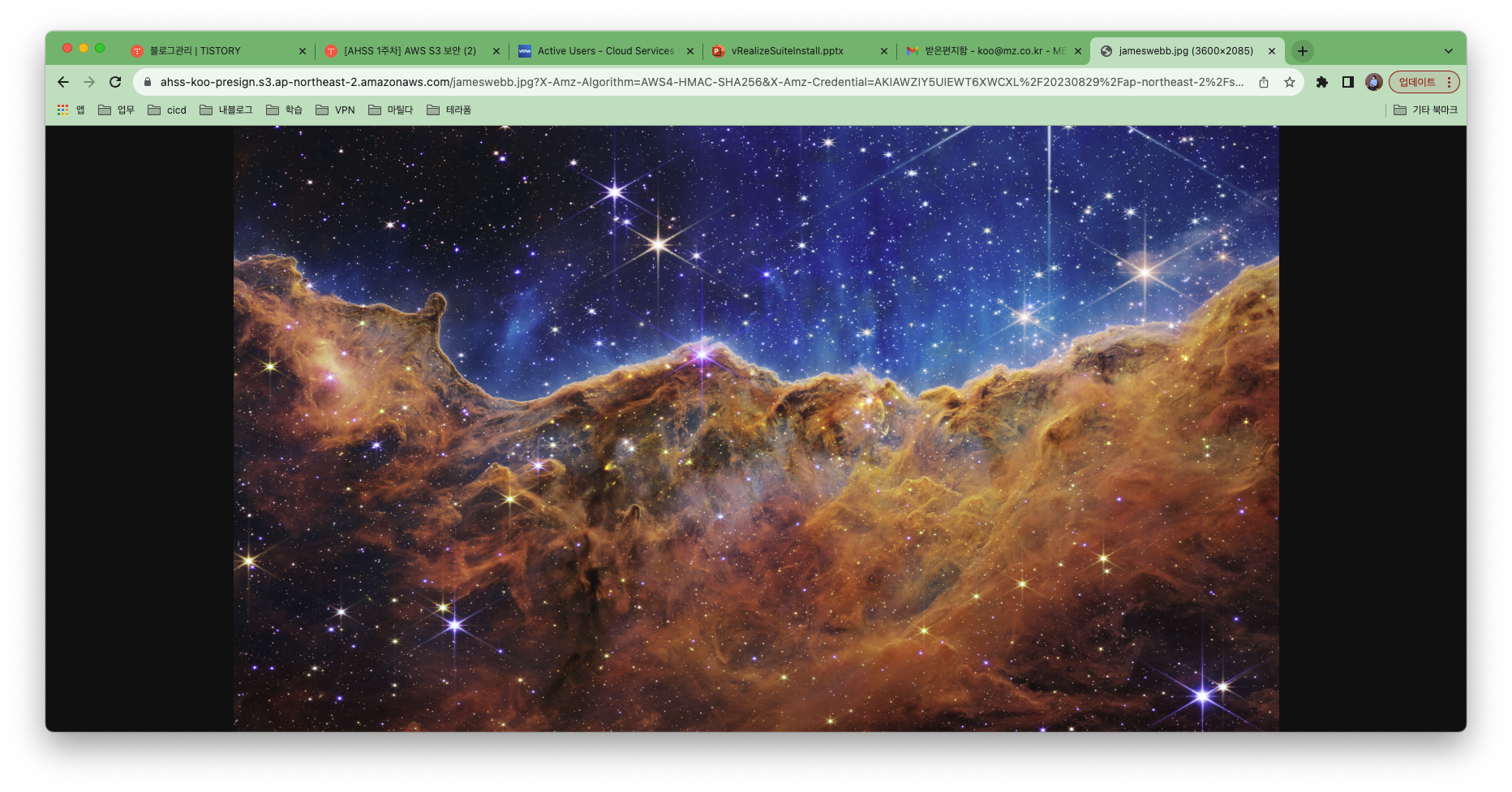The image size is (1512, 792).
Task: Close the jameswebb.jpg tab
Action: click(1272, 51)
